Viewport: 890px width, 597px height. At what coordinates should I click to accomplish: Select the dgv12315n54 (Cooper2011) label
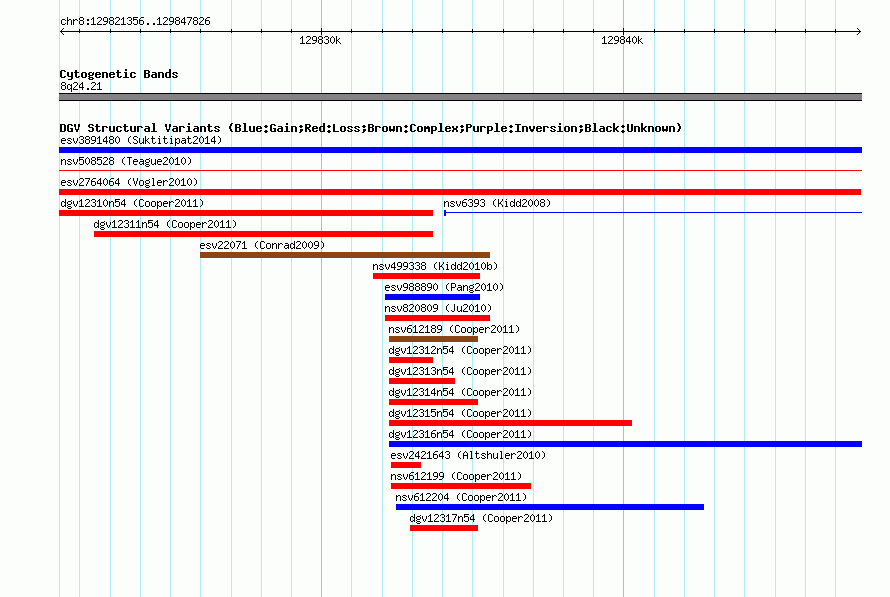[x=460, y=413]
